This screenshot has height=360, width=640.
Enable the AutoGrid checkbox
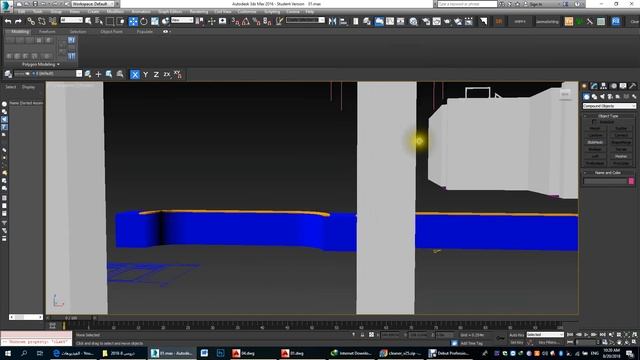(594, 122)
